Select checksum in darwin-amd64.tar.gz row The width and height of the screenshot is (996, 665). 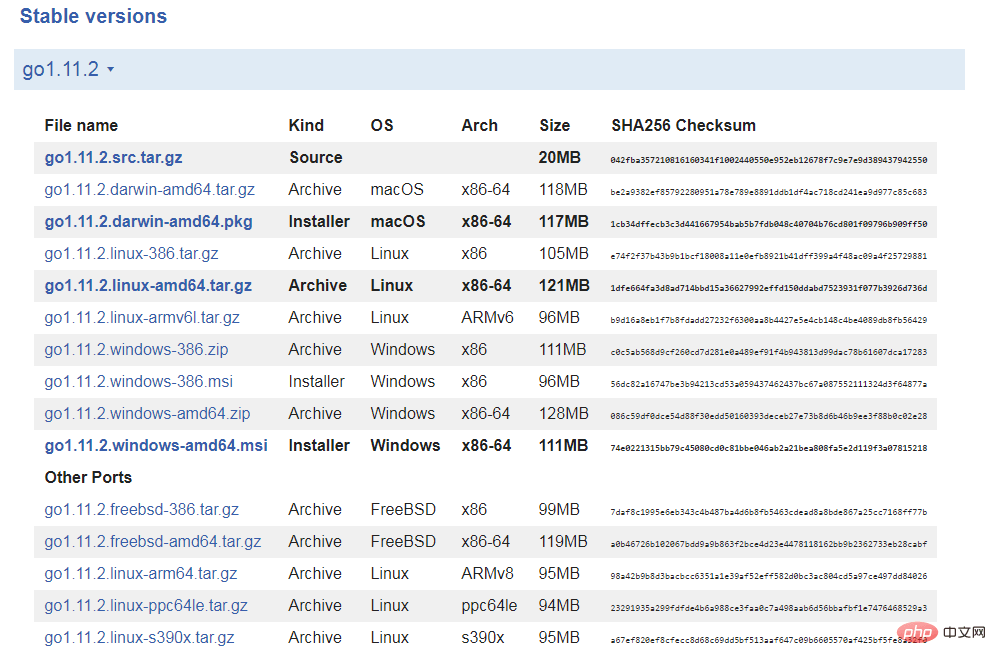(x=769, y=192)
